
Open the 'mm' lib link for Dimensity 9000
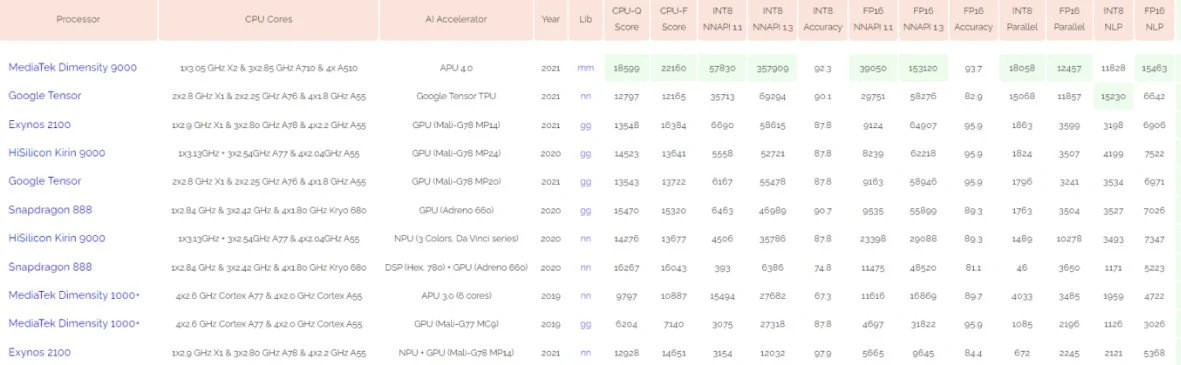point(585,68)
